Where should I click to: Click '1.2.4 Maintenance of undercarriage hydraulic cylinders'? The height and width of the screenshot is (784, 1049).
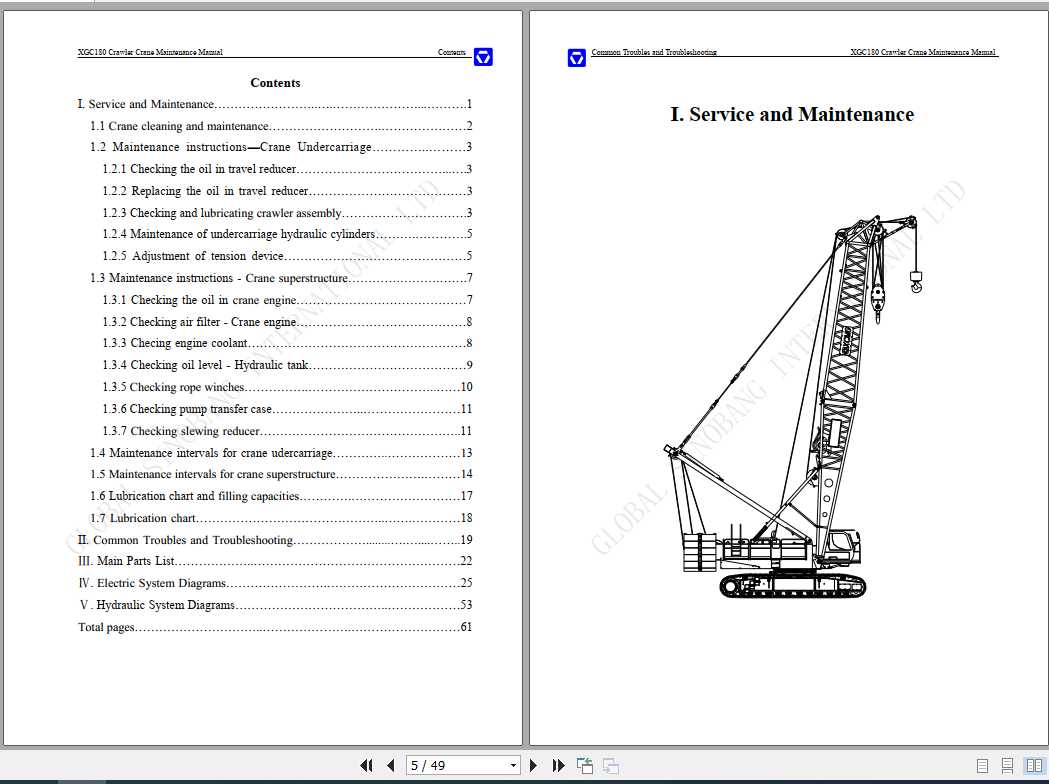click(x=287, y=234)
